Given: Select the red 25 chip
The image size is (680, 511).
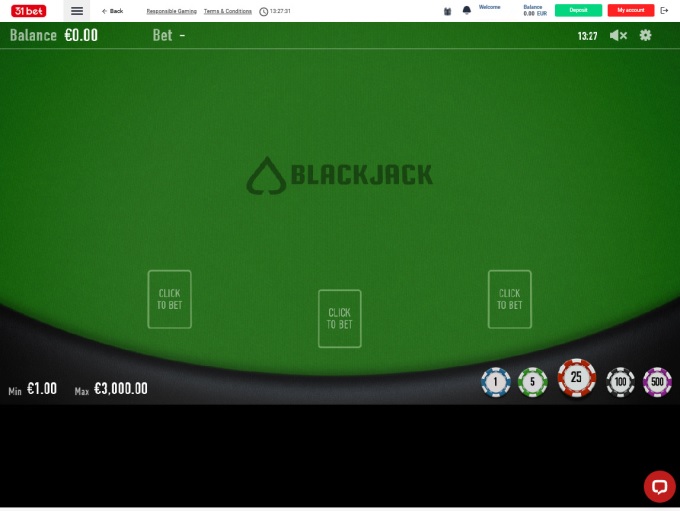Looking at the screenshot, I should click(576, 378).
